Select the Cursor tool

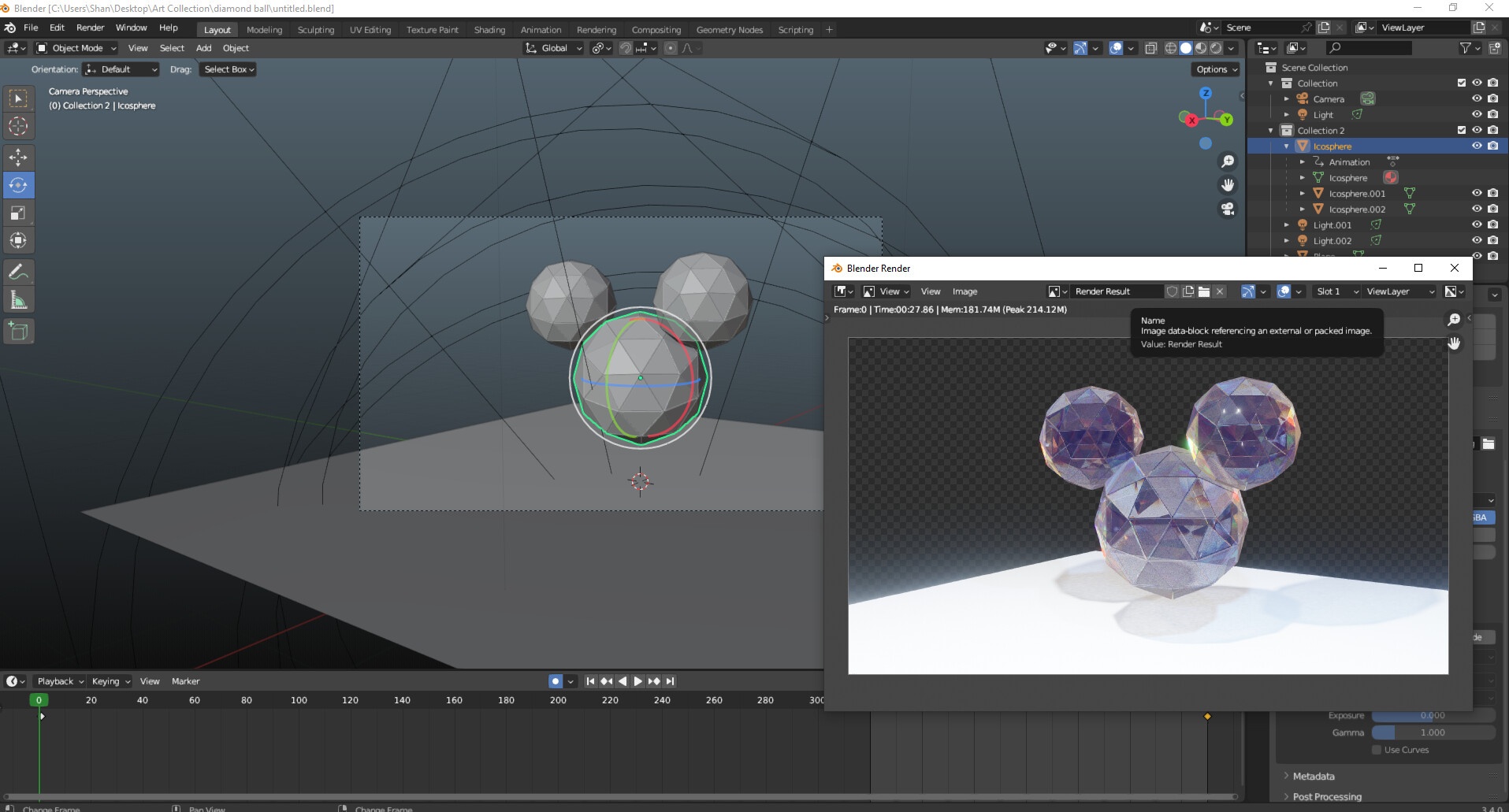pos(19,126)
